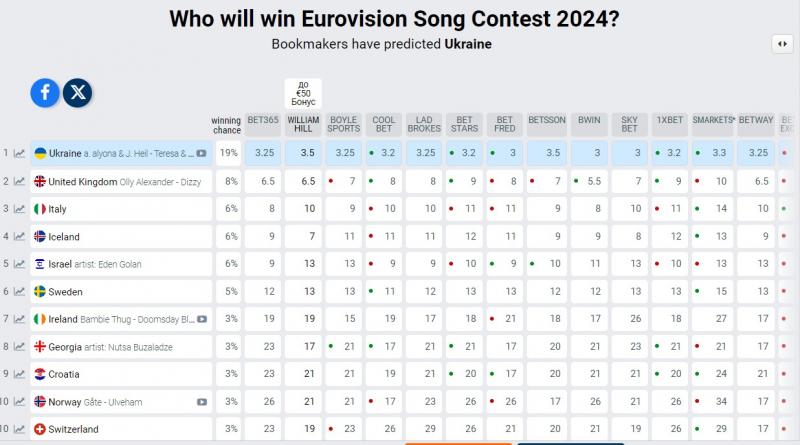Click the Croatia country link
Viewport: 800px width, 445px height.
click(64, 374)
